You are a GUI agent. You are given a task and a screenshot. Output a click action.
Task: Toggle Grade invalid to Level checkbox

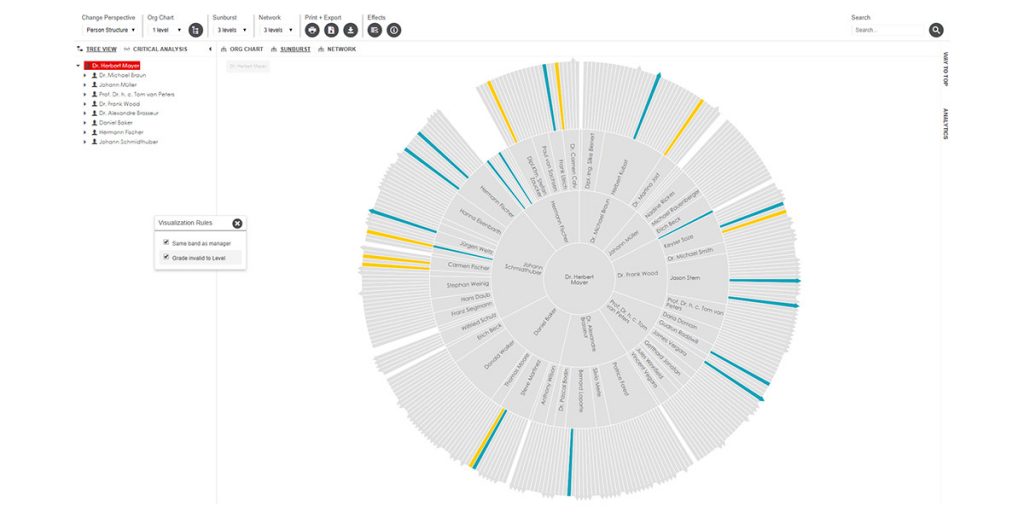[166, 257]
